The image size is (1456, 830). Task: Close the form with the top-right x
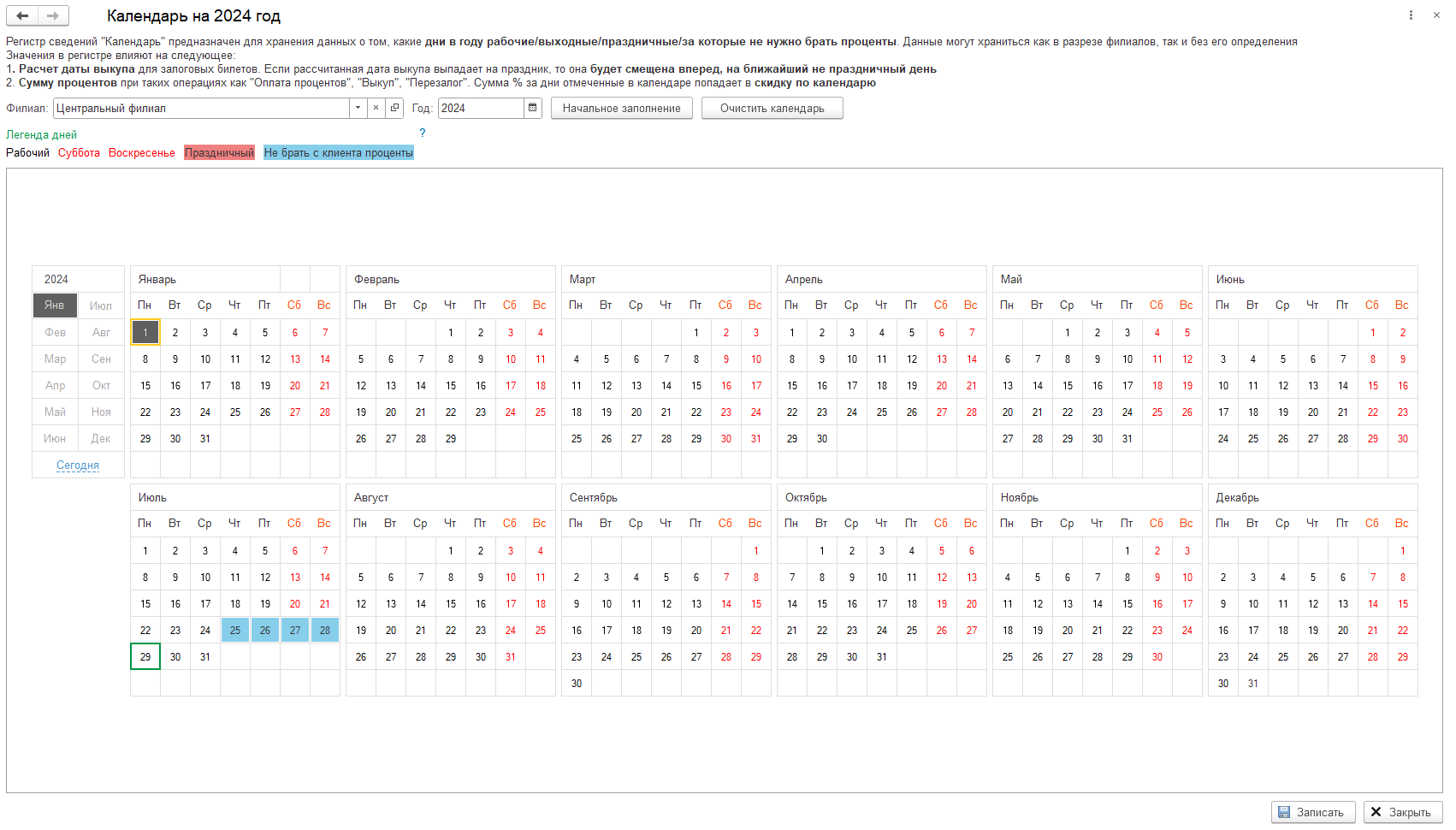1436,15
